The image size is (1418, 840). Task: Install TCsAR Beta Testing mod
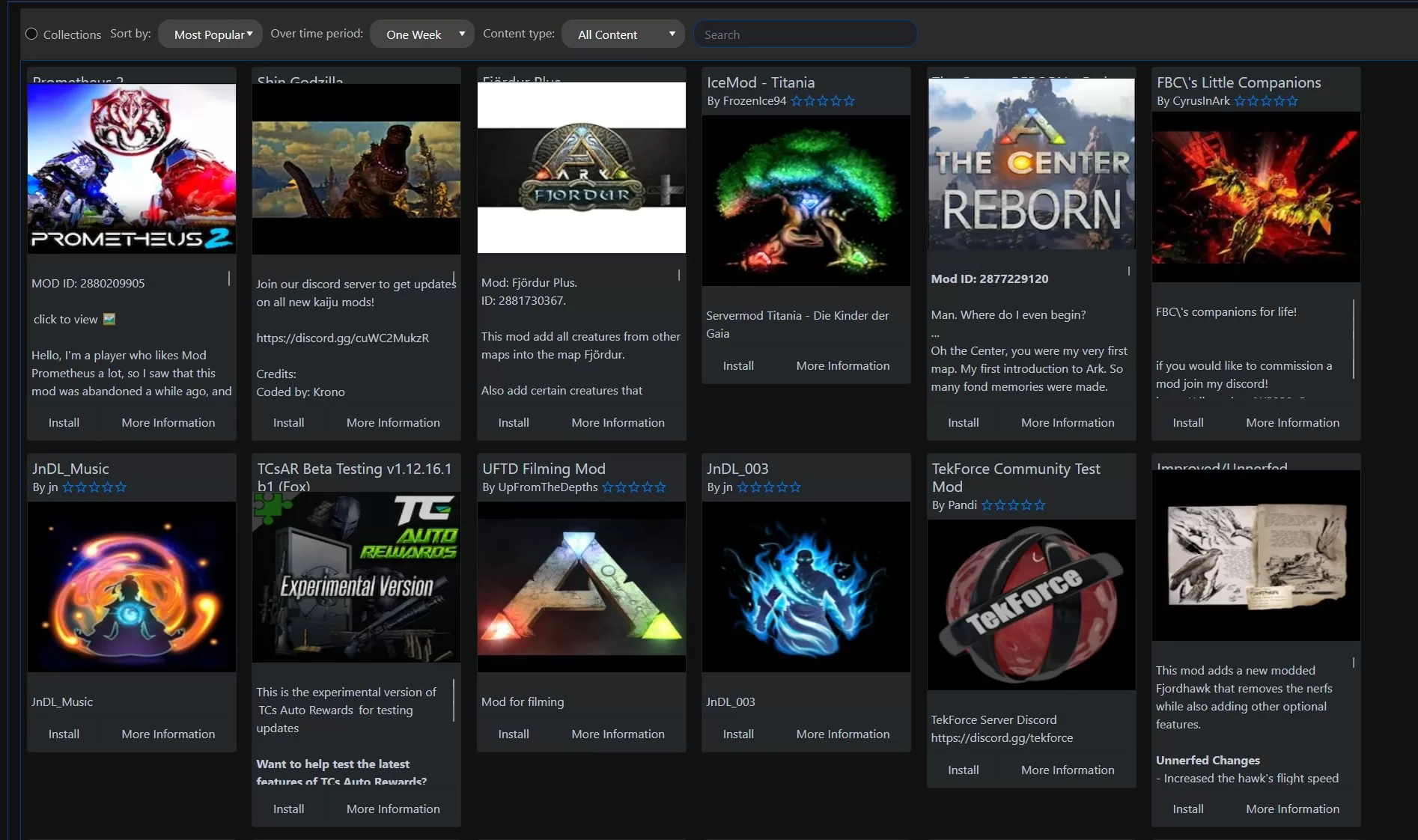coord(288,809)
